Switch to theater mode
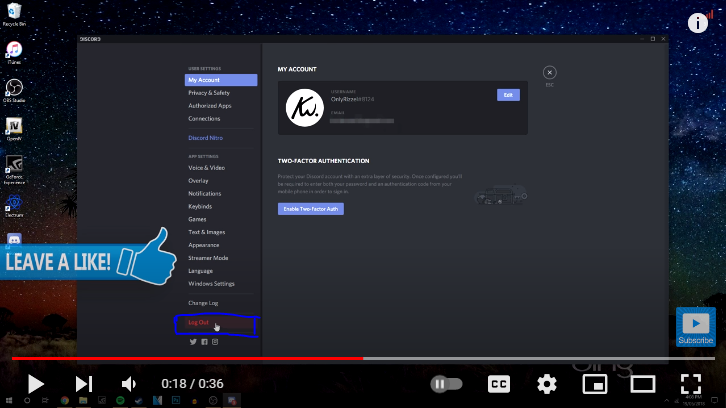The width and height of the screenshot is (726, 408). pos(643,384)
